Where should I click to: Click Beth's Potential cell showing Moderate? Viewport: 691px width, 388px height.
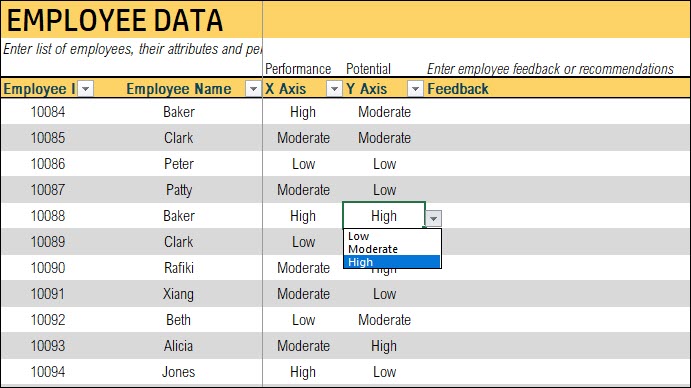384,320
